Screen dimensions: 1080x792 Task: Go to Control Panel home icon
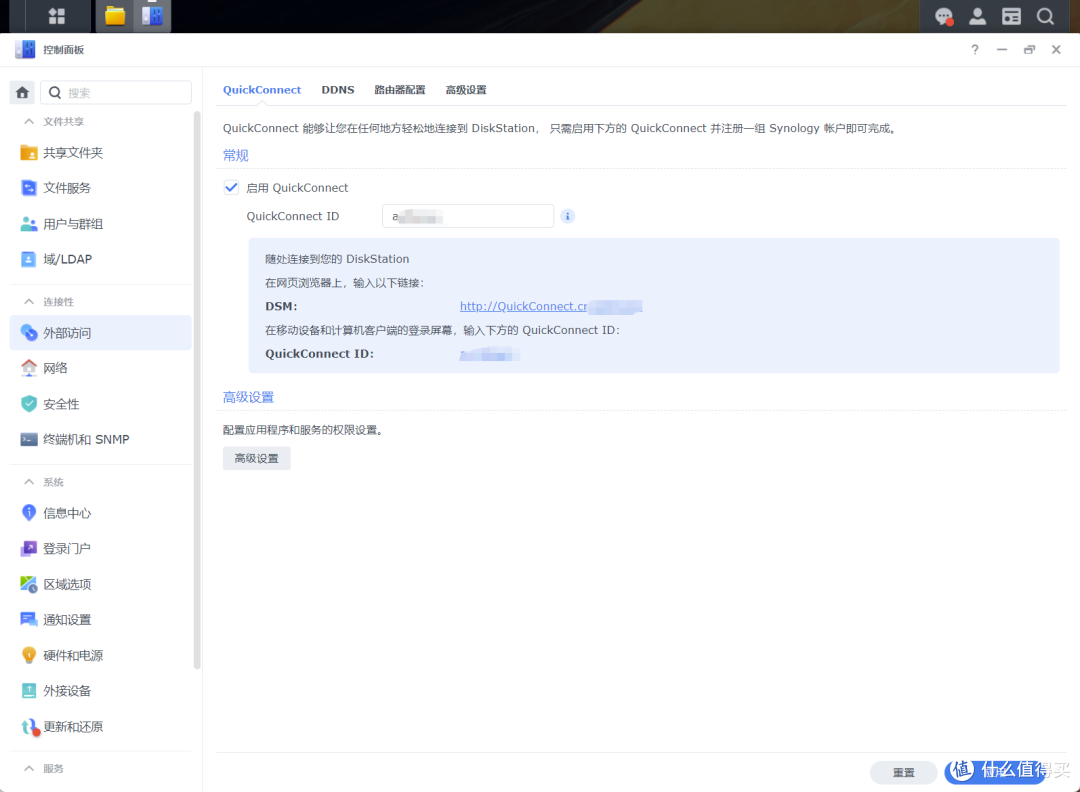22,92
